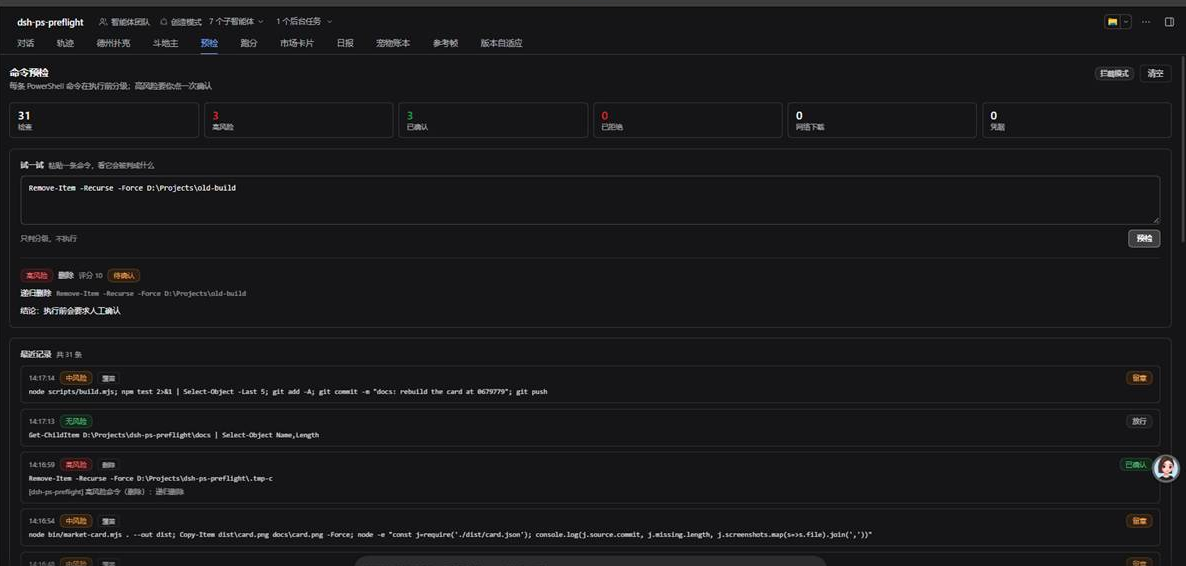This screenshot has height=566, width=1186.
Task: Click the green 无风险 badge on 14:17:13 record
Action: (76, 421)
